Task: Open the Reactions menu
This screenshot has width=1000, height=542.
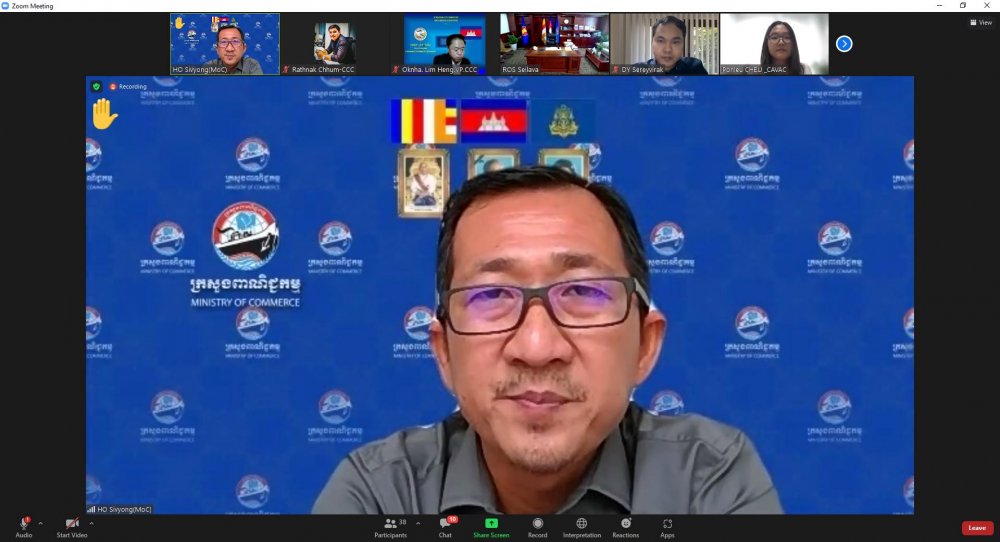Action: (625, 526)
